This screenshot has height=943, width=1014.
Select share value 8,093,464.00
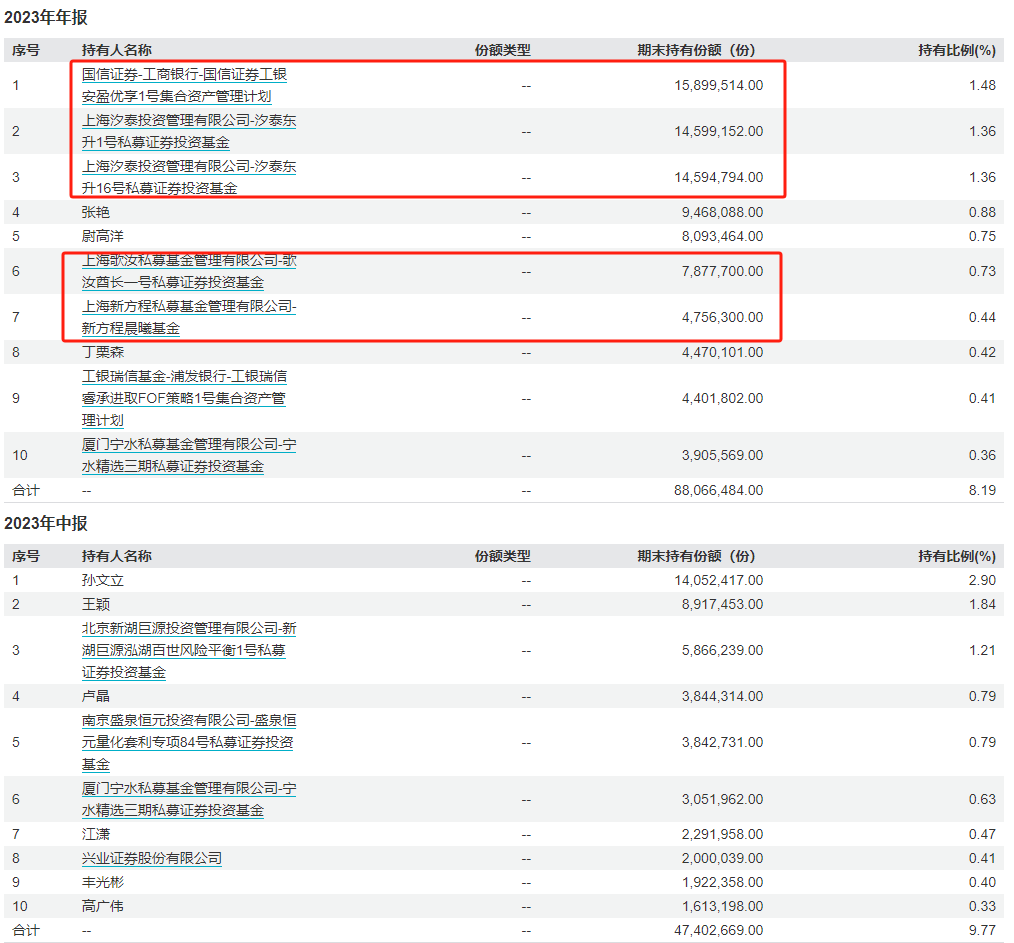pos(722,236)
